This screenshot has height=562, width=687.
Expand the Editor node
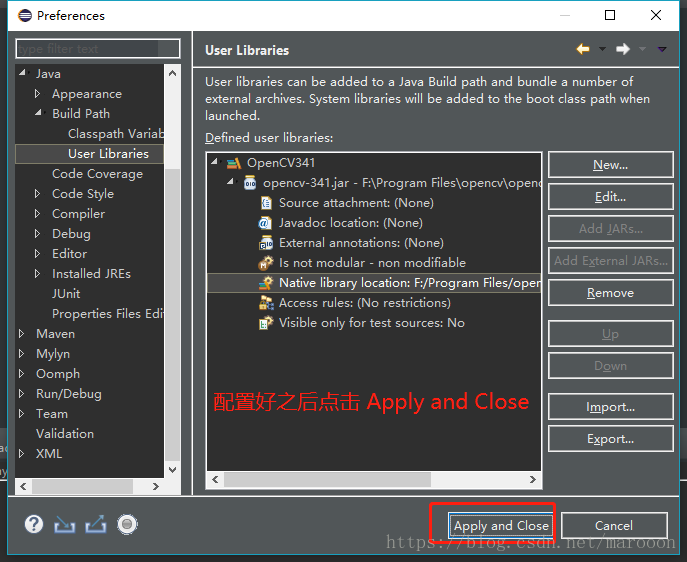point(37,253)
